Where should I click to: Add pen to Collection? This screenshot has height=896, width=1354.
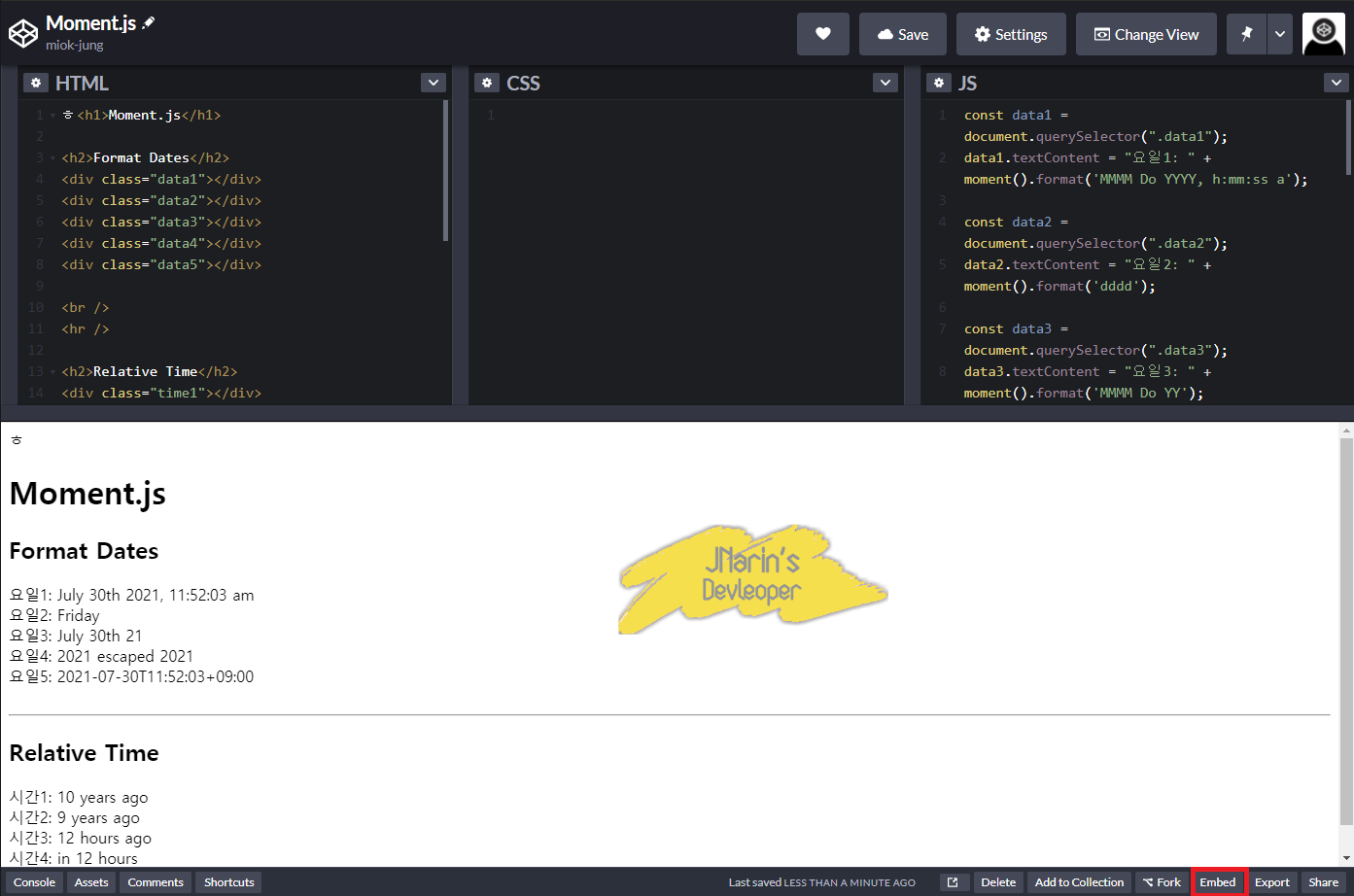(x=1079, y=882)
